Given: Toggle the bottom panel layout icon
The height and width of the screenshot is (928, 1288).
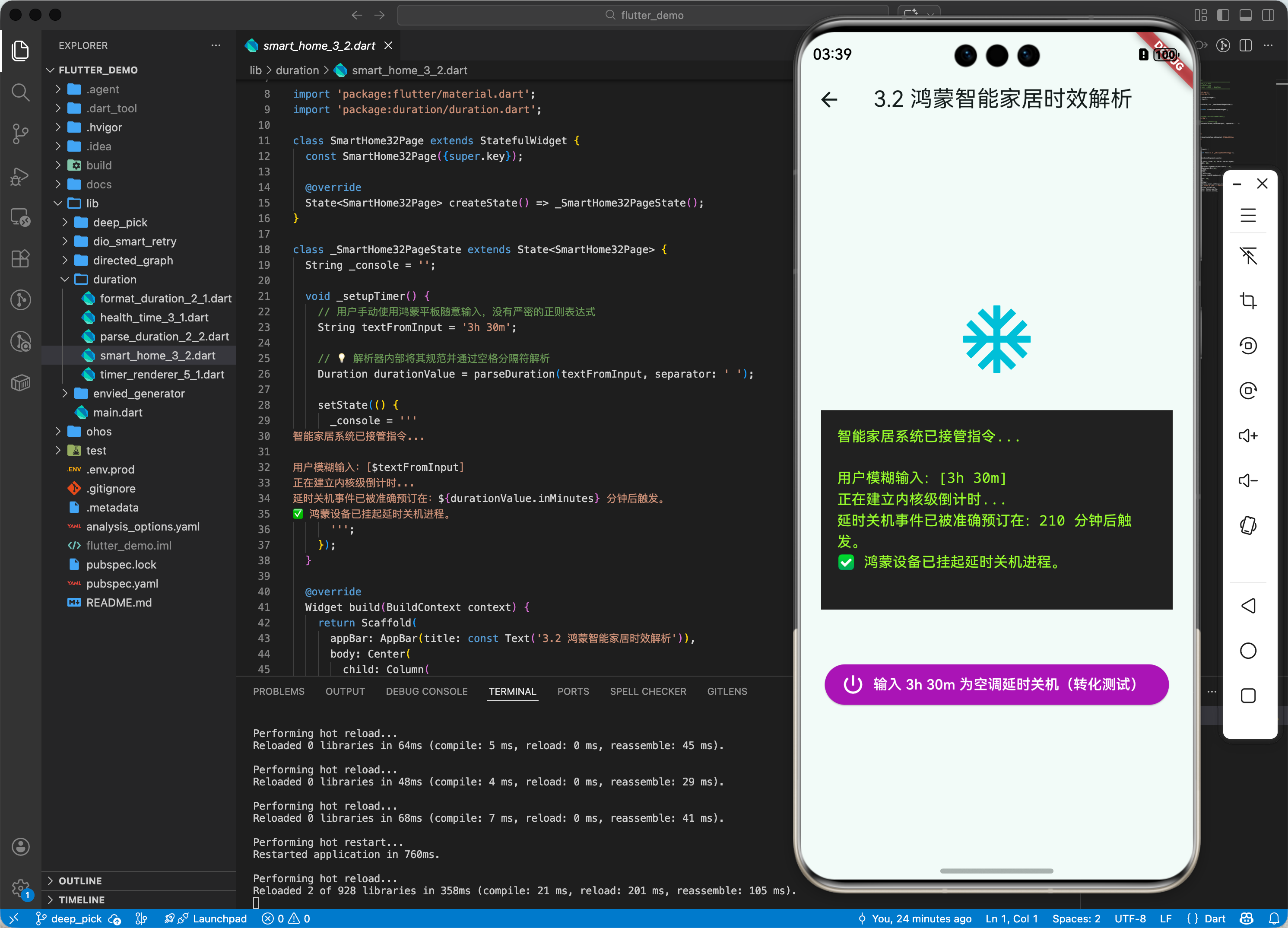Looking at the screenshot, I should click(x=1245, y=15).
